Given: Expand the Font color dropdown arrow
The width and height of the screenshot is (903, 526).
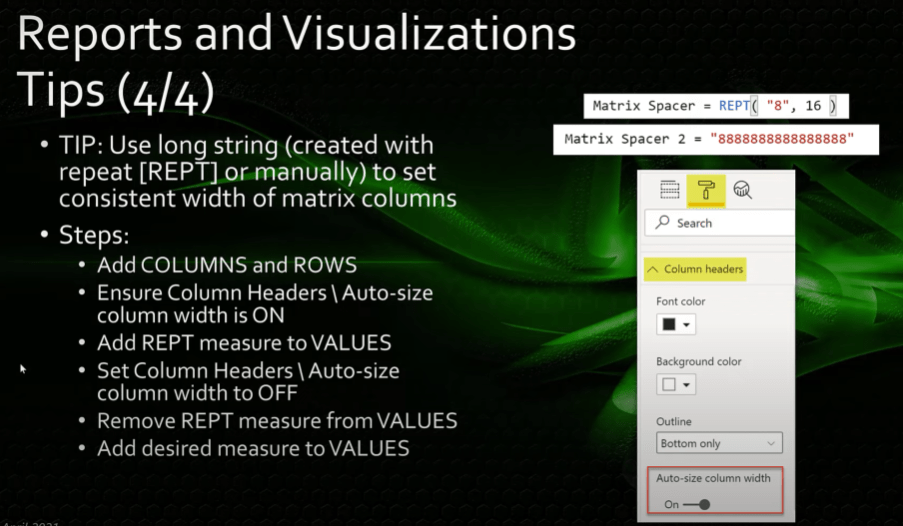Looking at the screenshot, I should (x=686, y=325).
